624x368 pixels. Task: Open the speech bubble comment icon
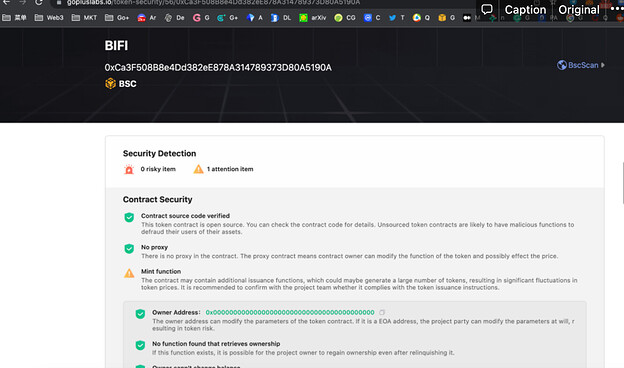[487, 9]
